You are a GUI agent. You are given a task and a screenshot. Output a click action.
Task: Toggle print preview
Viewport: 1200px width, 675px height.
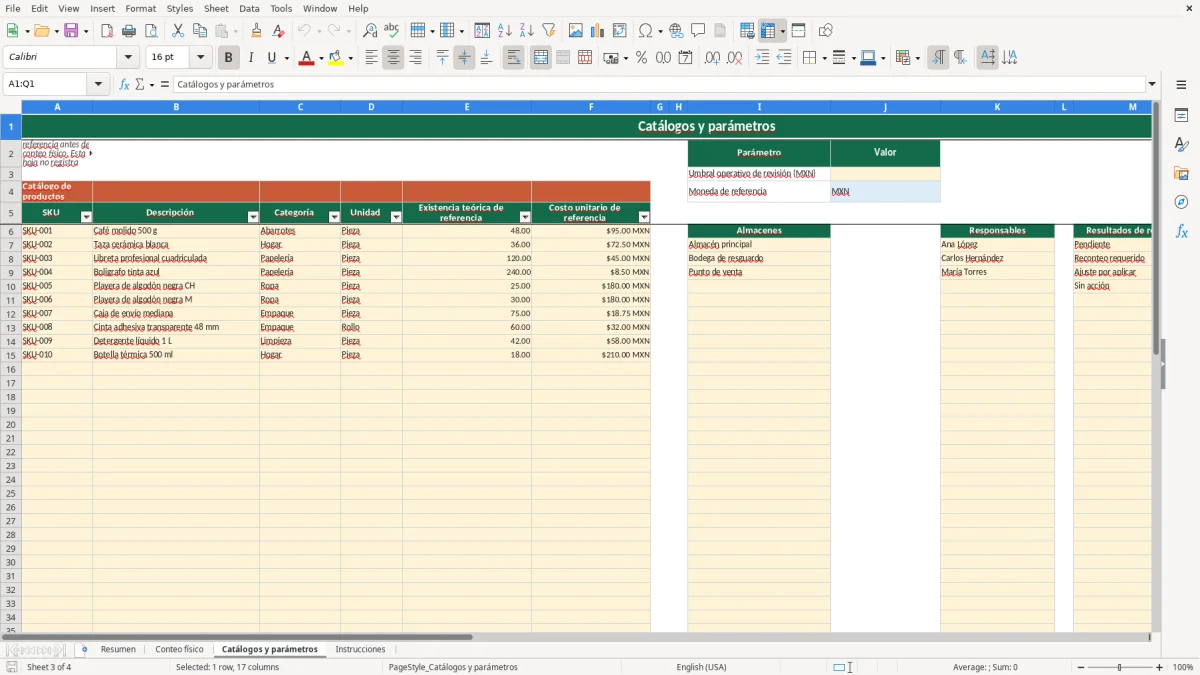pos(151,31)
